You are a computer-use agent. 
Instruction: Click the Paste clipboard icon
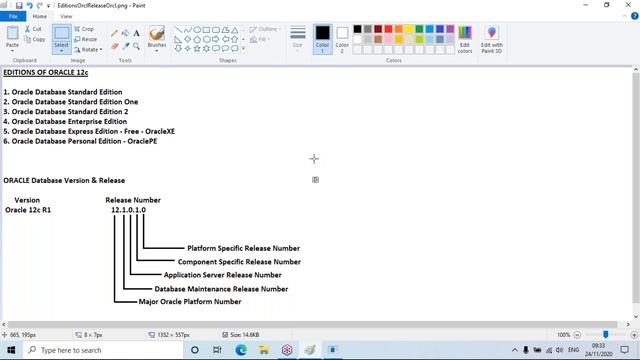[12, 33]
